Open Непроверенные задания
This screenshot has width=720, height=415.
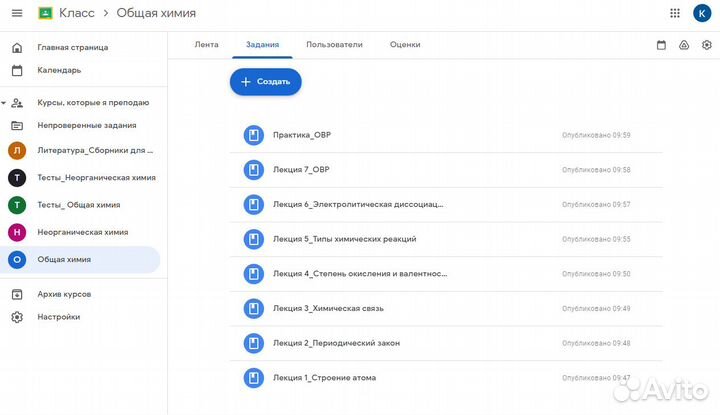pyautogui.click(x=87, y=125)
